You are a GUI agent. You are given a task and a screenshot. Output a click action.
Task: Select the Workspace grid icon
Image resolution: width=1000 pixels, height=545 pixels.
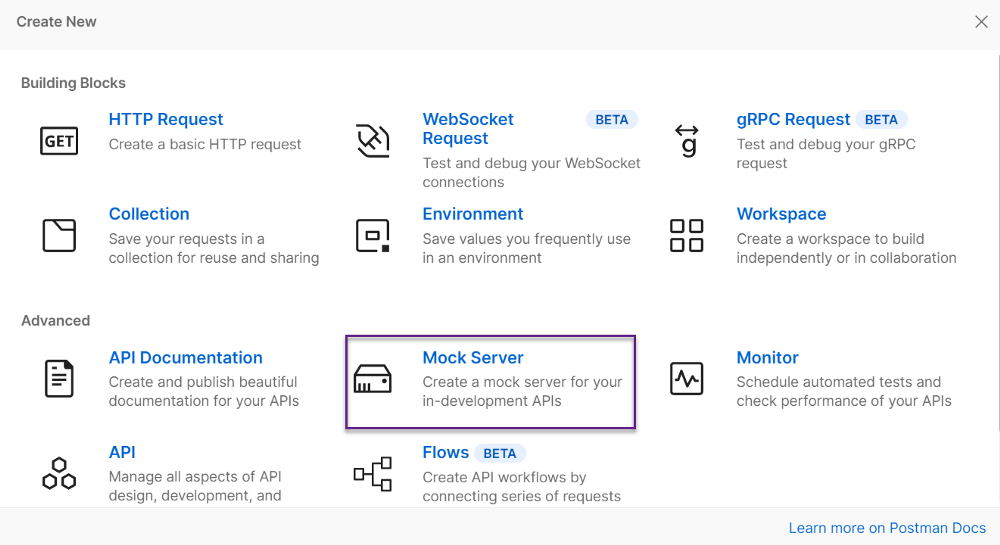pos(687,236)
